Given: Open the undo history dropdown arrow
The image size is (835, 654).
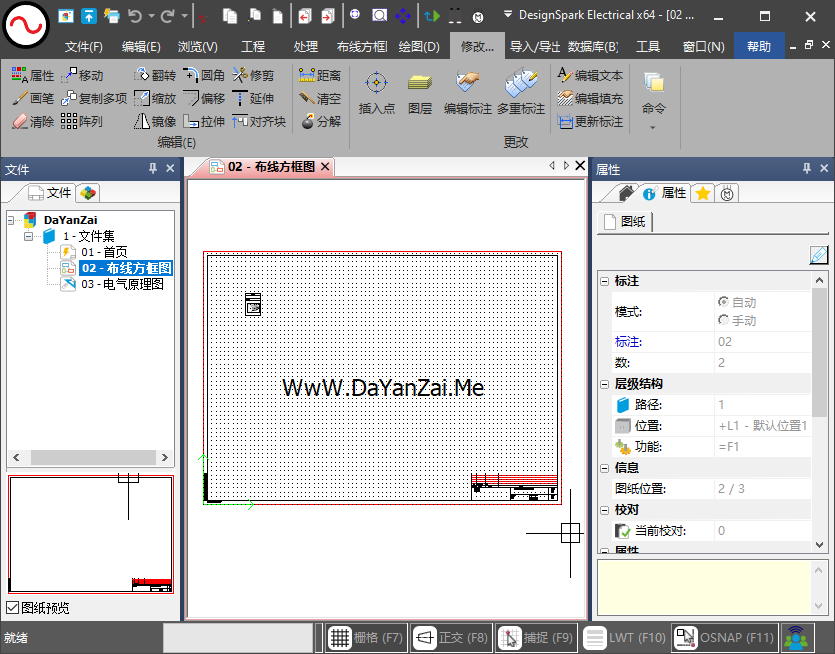Looking at the screenshot, I should 151,16.
